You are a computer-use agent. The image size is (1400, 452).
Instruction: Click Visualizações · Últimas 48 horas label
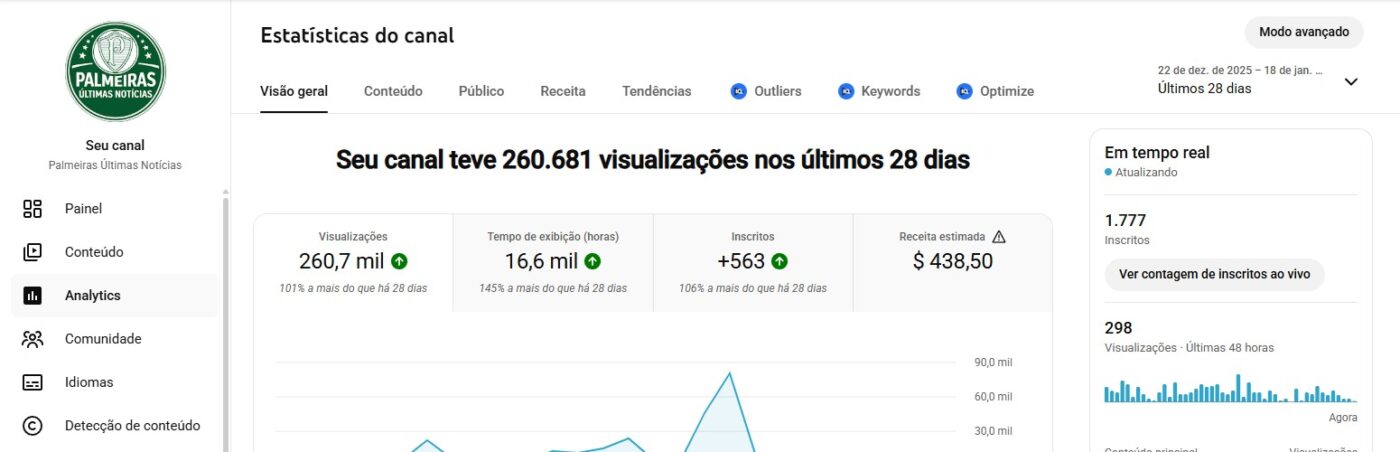[x=1189, y=348]
